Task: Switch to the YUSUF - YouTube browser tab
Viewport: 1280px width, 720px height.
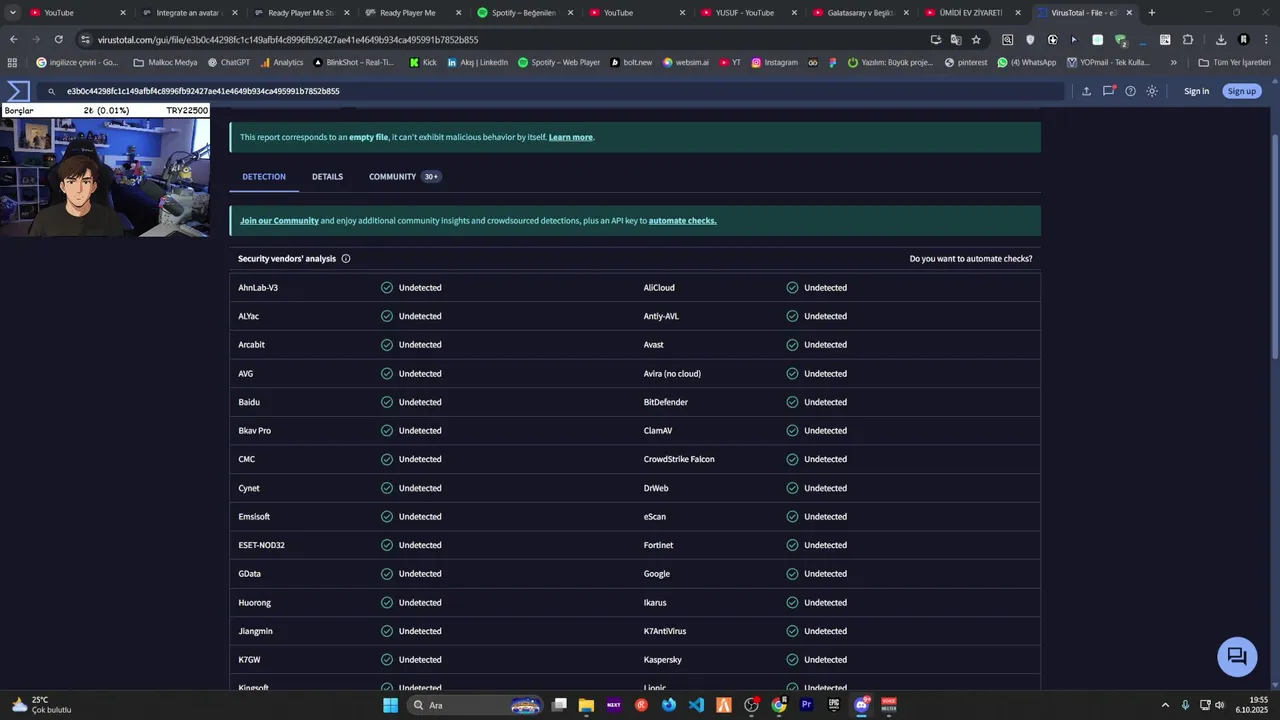Action: point(751,13)
